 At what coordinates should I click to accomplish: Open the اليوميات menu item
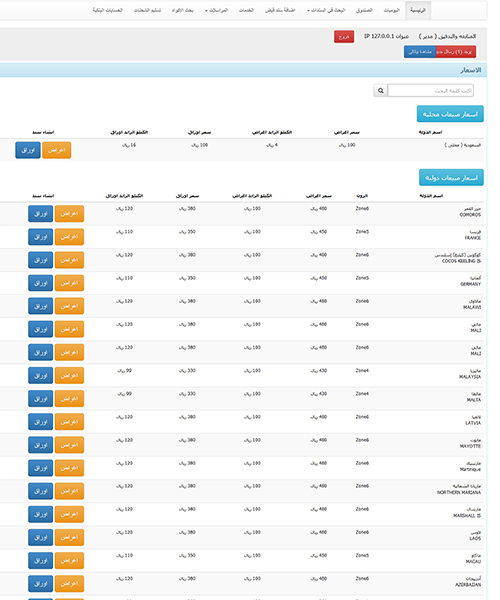click(391, 10)
